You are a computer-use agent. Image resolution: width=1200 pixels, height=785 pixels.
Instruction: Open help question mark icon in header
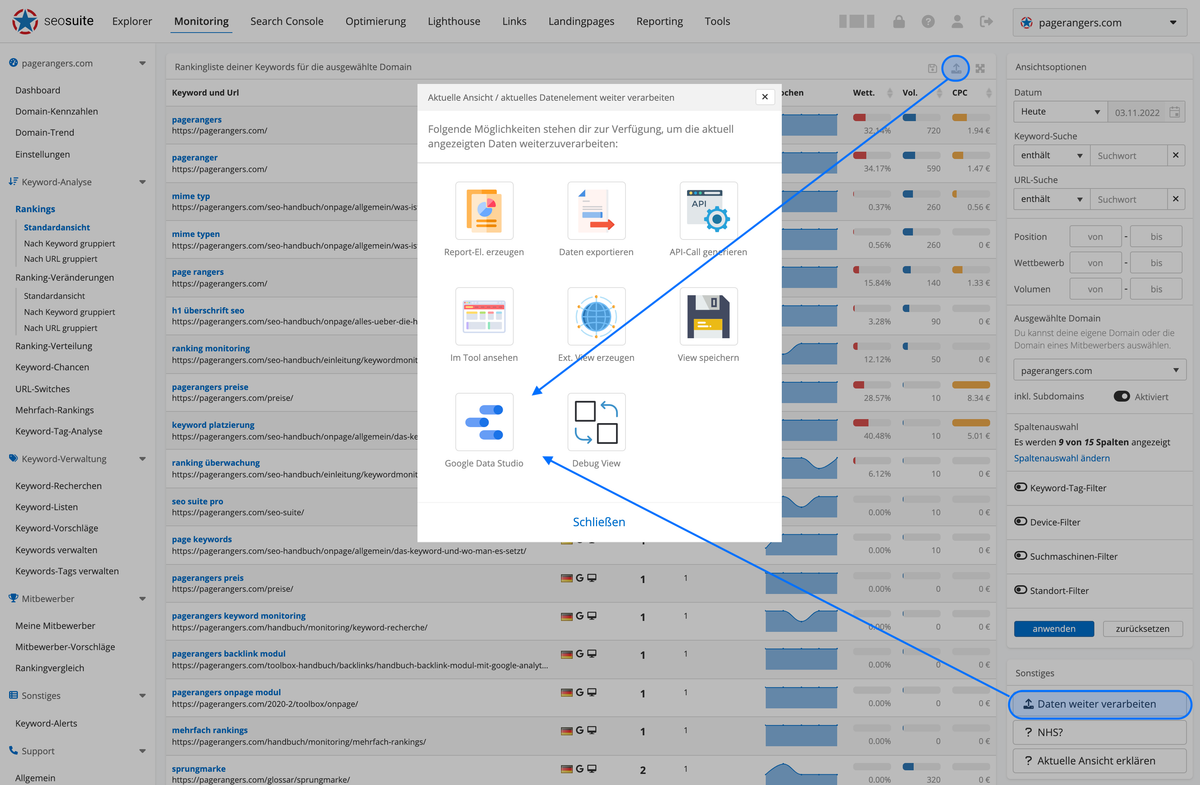[929, 21]
